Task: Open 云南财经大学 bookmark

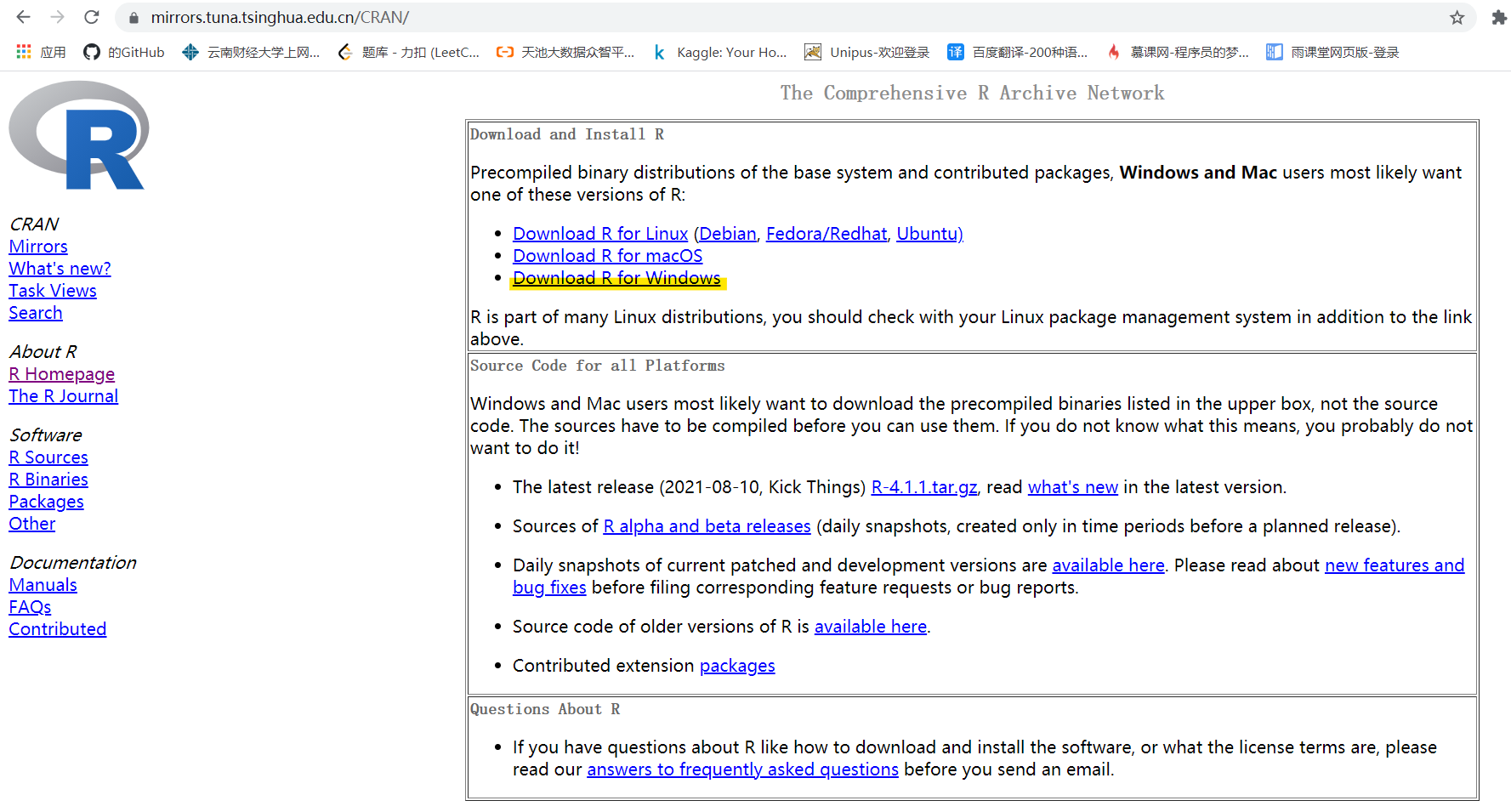Action: 251,52
